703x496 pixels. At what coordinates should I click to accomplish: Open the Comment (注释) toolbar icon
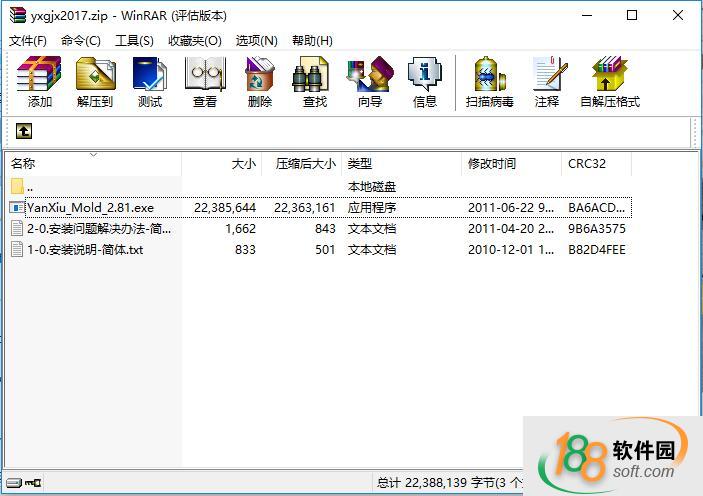click(547, 82)
